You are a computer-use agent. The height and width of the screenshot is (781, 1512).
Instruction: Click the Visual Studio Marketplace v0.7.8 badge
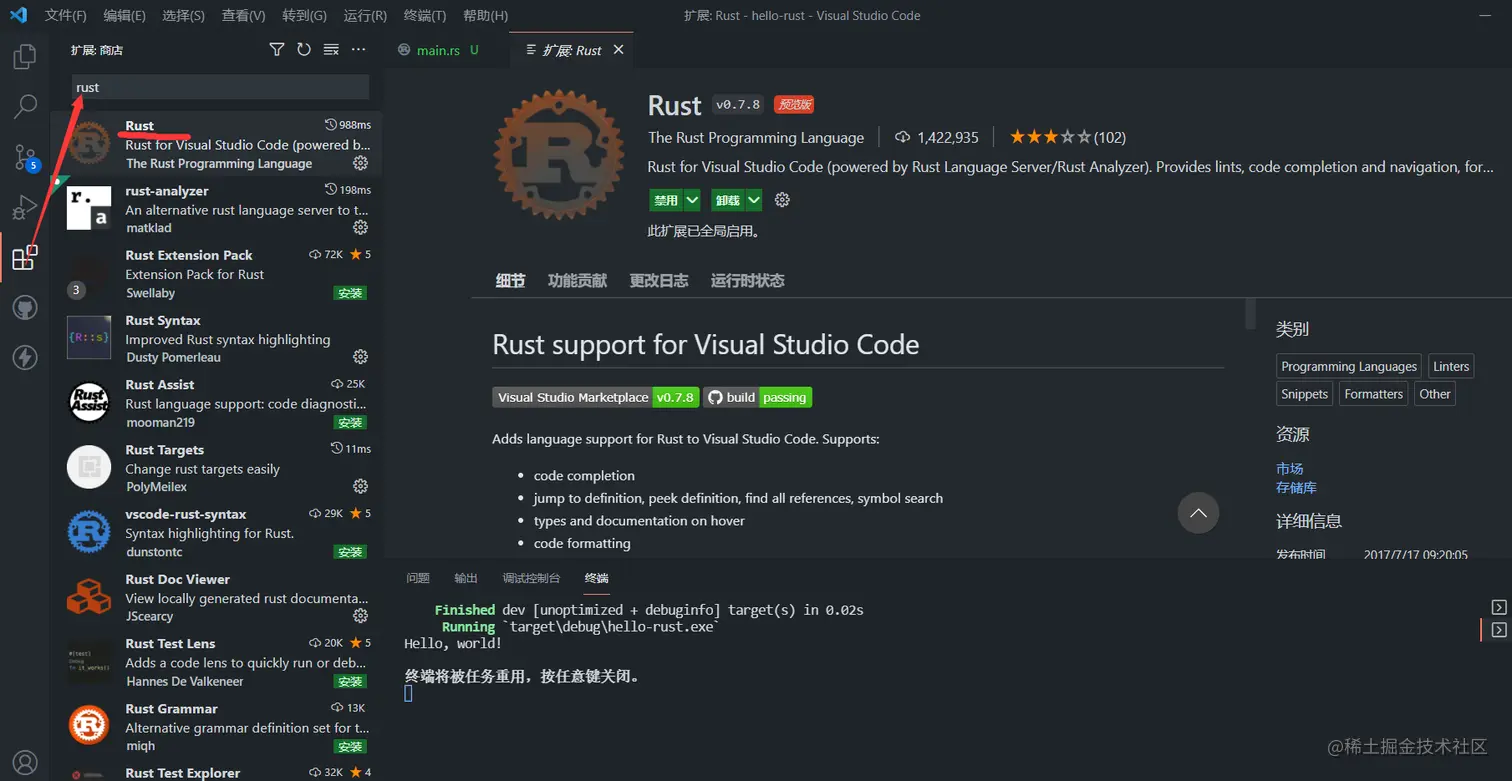point(596,397)
